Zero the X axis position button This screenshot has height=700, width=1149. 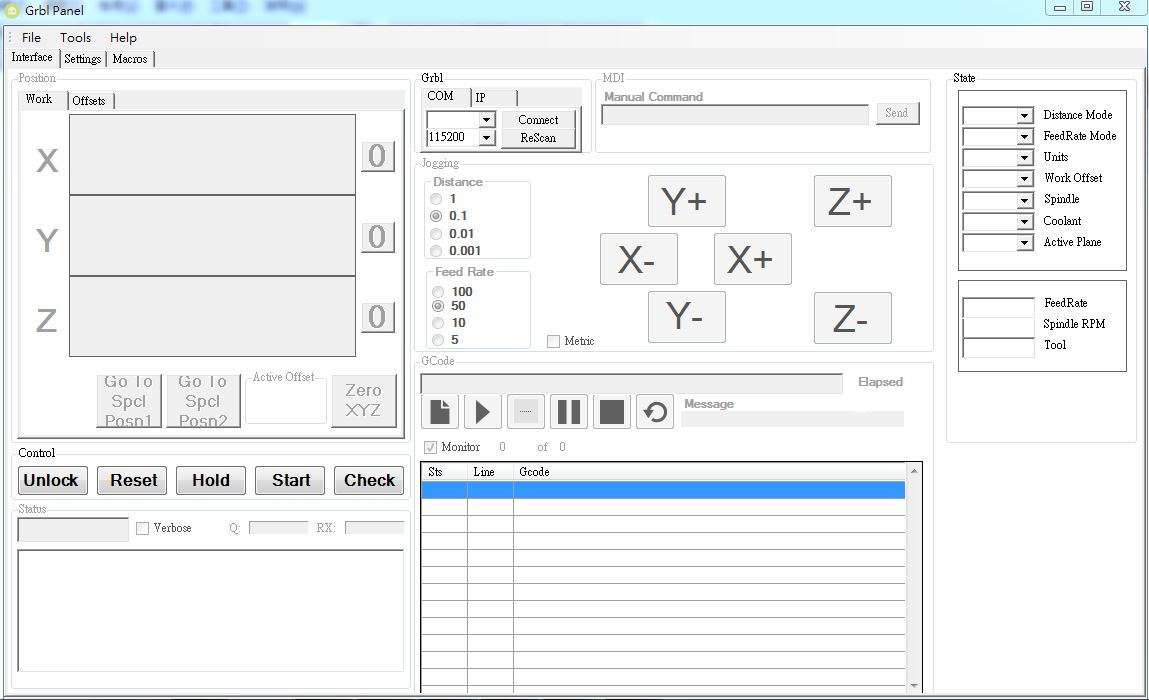click(377, 156)
